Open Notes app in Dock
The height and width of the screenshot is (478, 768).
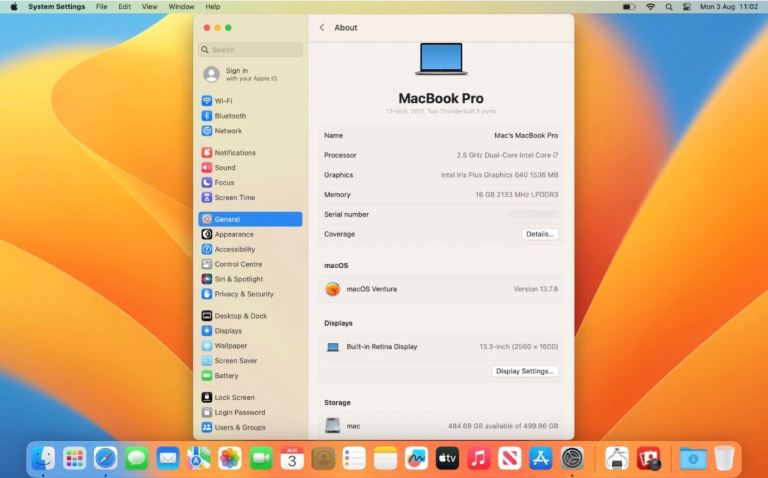click(x=385, y=459)
